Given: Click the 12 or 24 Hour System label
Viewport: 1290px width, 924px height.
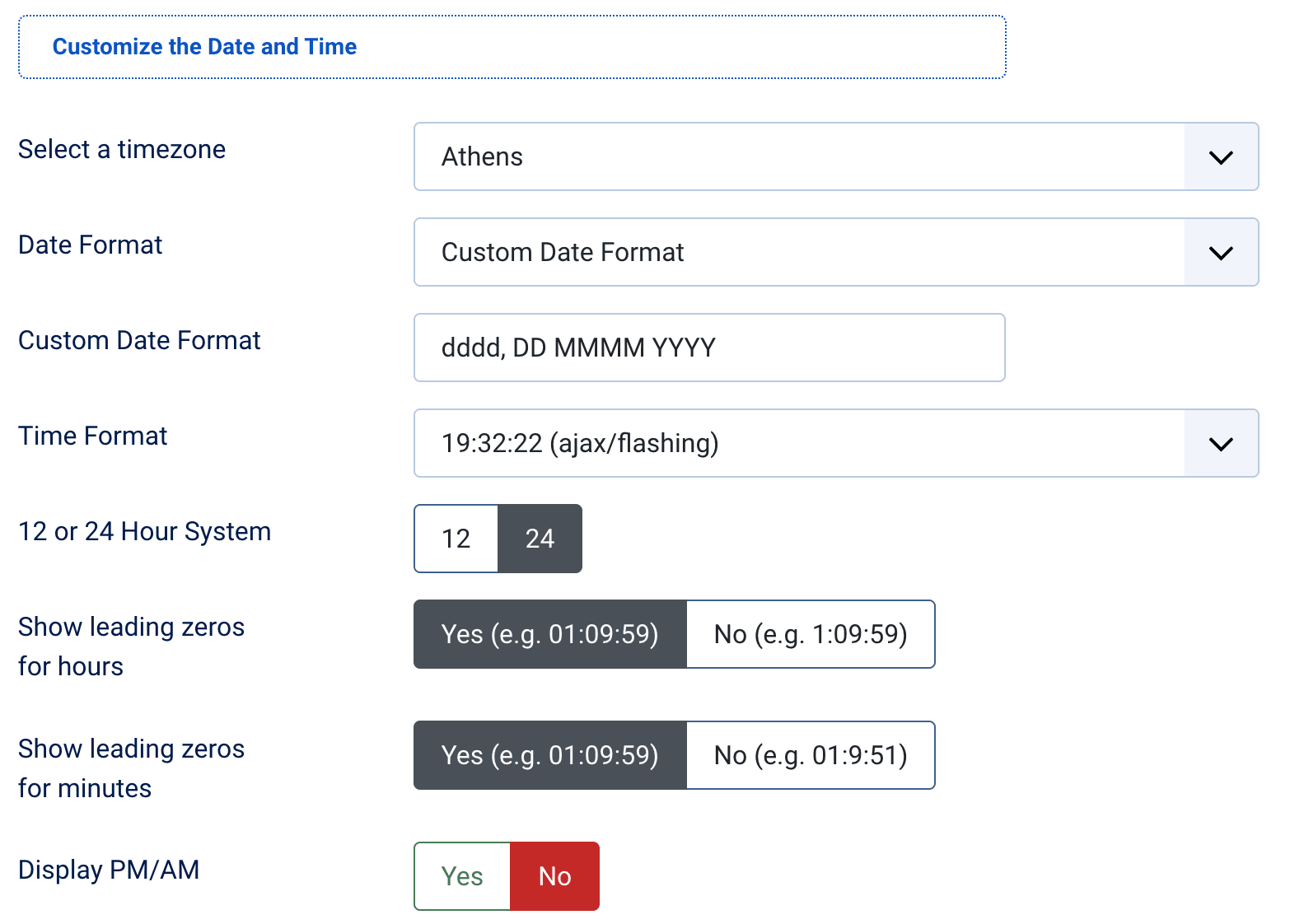Looking at the screenshot, I should pos(144,531).
